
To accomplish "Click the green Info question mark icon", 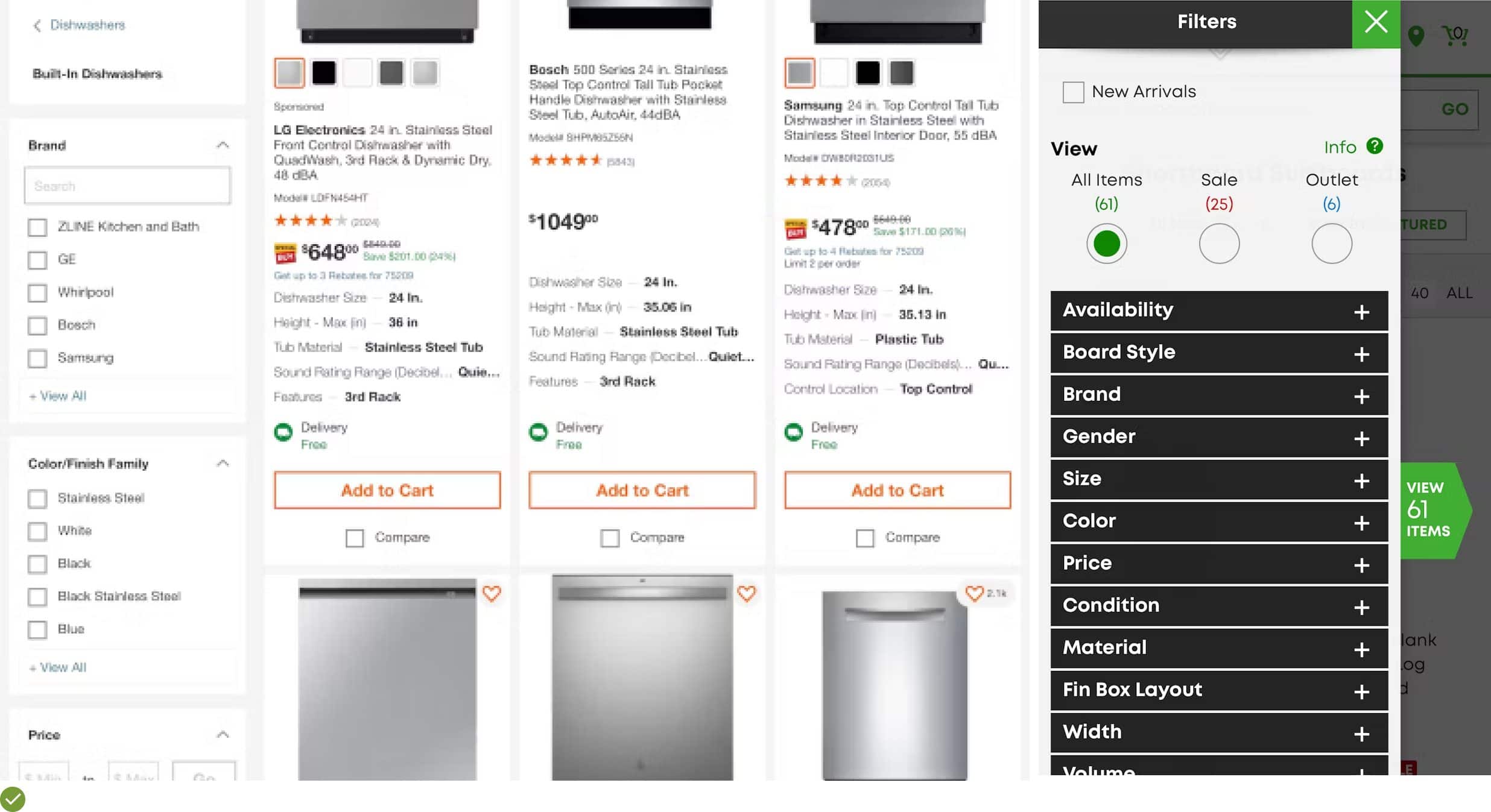I will pyautogui.click(x=1374, y=146).
